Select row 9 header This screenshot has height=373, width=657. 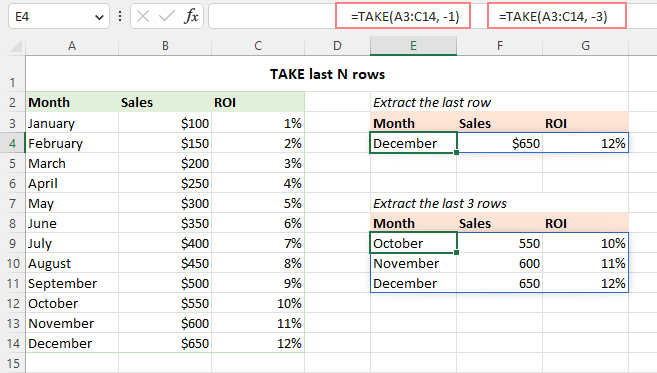[x=13, y=243]
